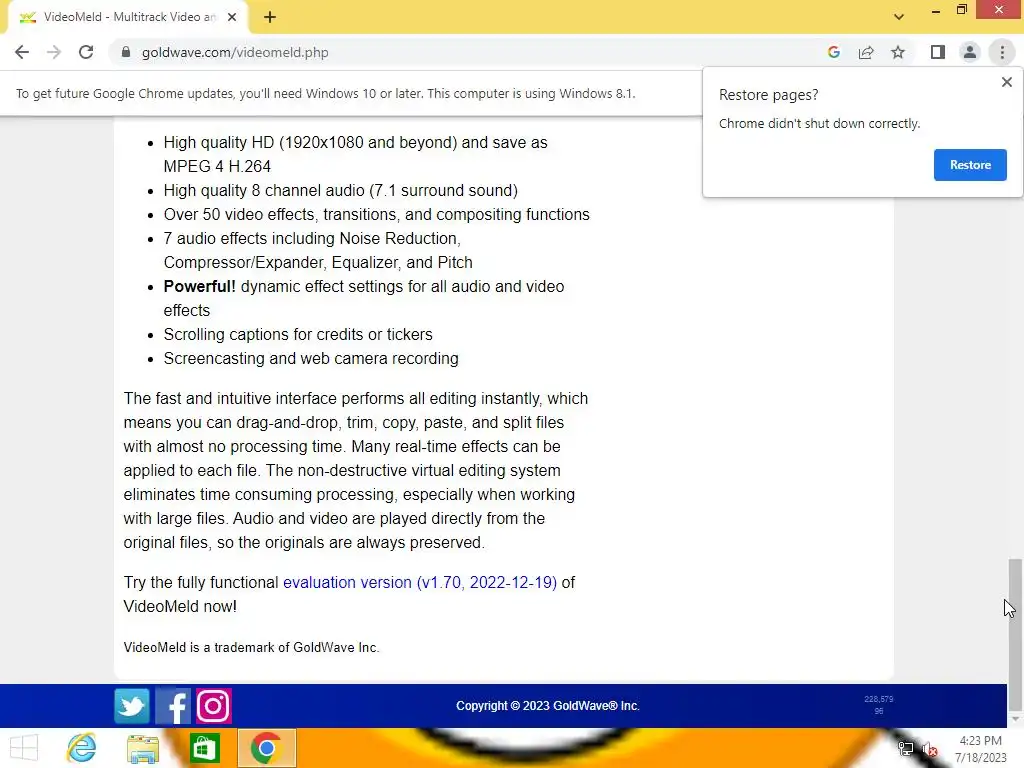
Task: Click 'High quality 8 channel audio' bullet
Action: [340, 191]
